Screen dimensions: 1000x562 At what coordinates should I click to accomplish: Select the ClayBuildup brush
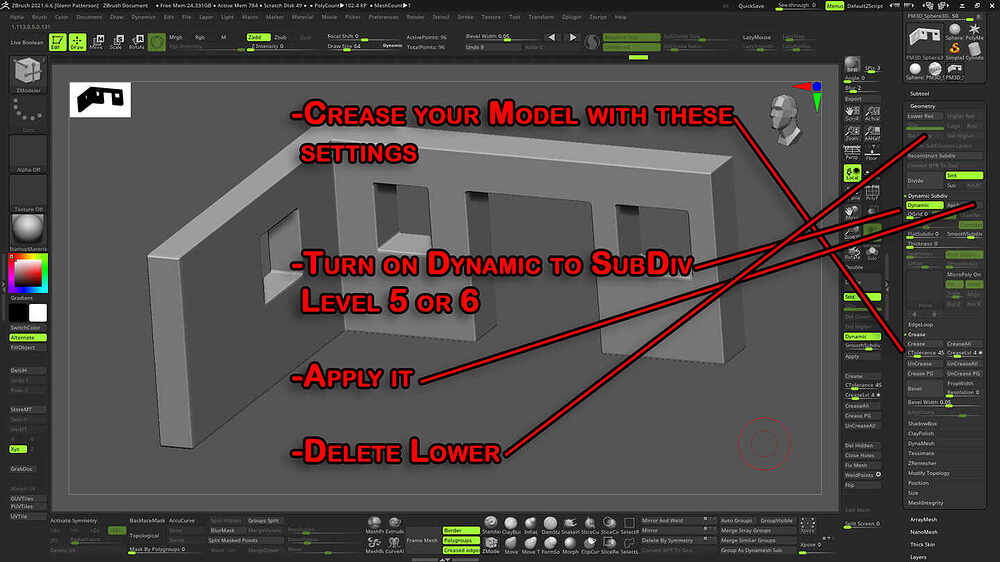(510, 524)
